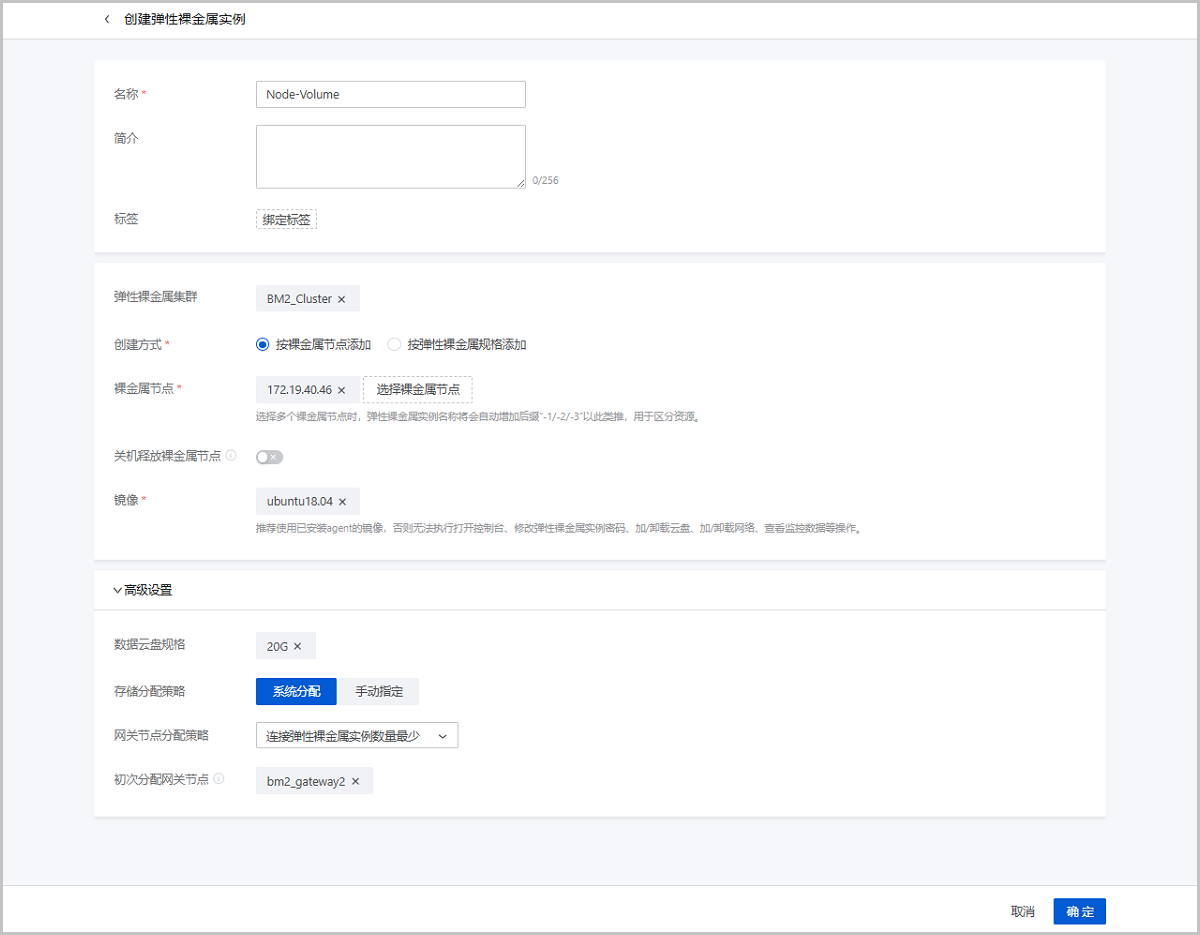The image size is (1200, 935).
Task: Select the 按裸金属节点添加 radio option
Action: point(263,345)
